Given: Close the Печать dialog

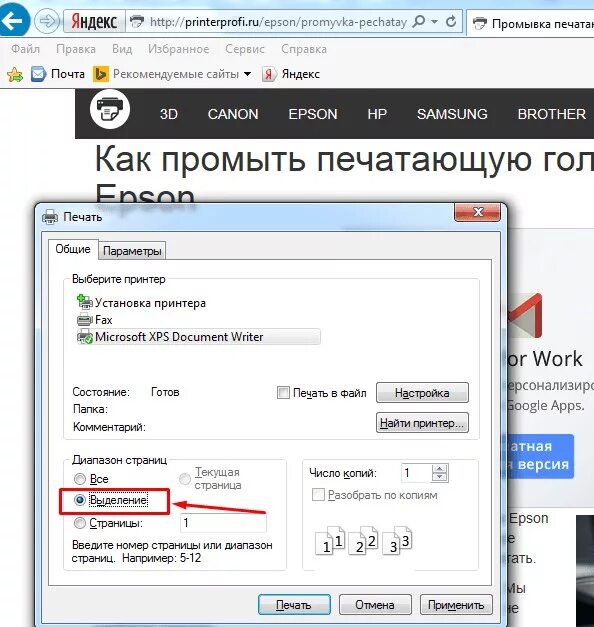Looking at the screenshot, I should (477, 212).
